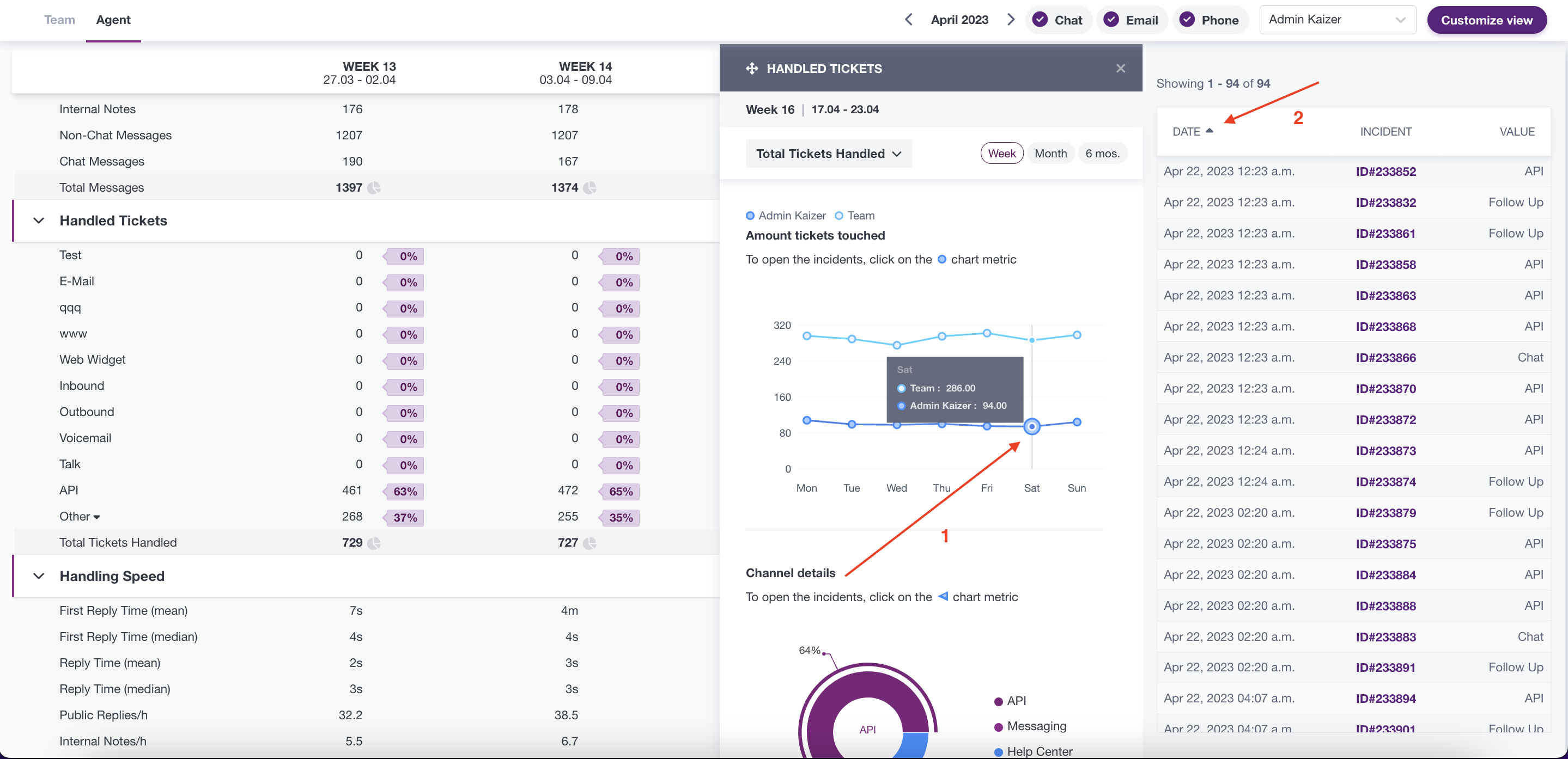1568x759 pixels.
Task: Click pie chart icon beside 727 tickets handled
Action: pyautogui.click(x=589, y=543)
